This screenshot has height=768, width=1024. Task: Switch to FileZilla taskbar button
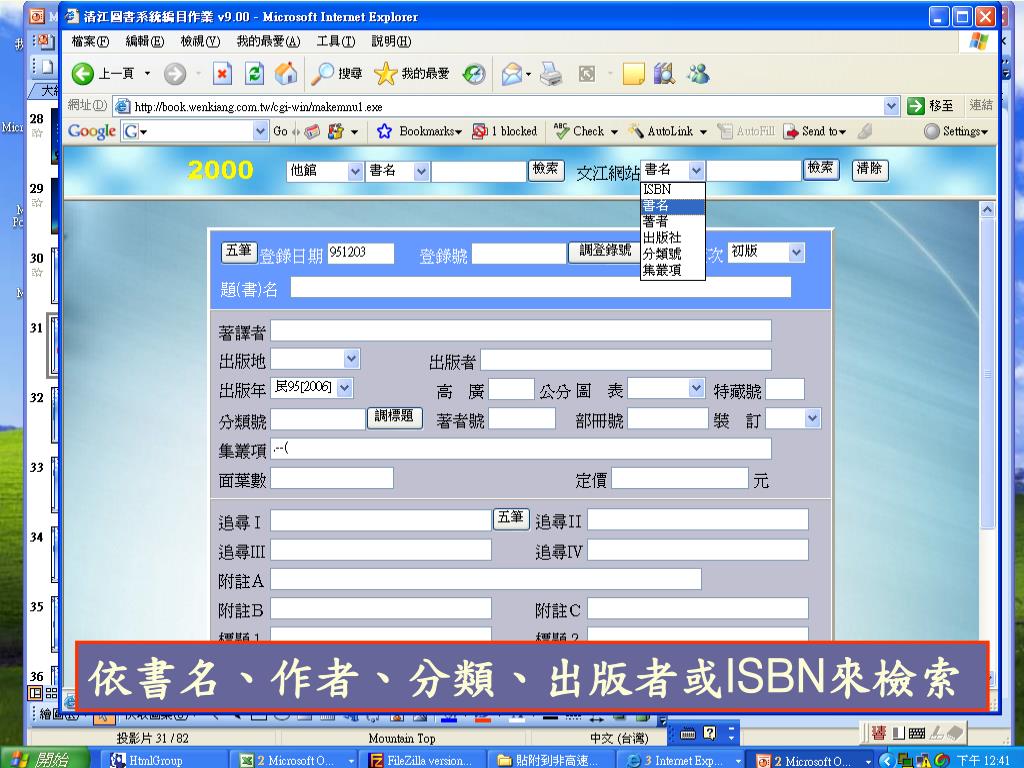(x=421, y=760)
